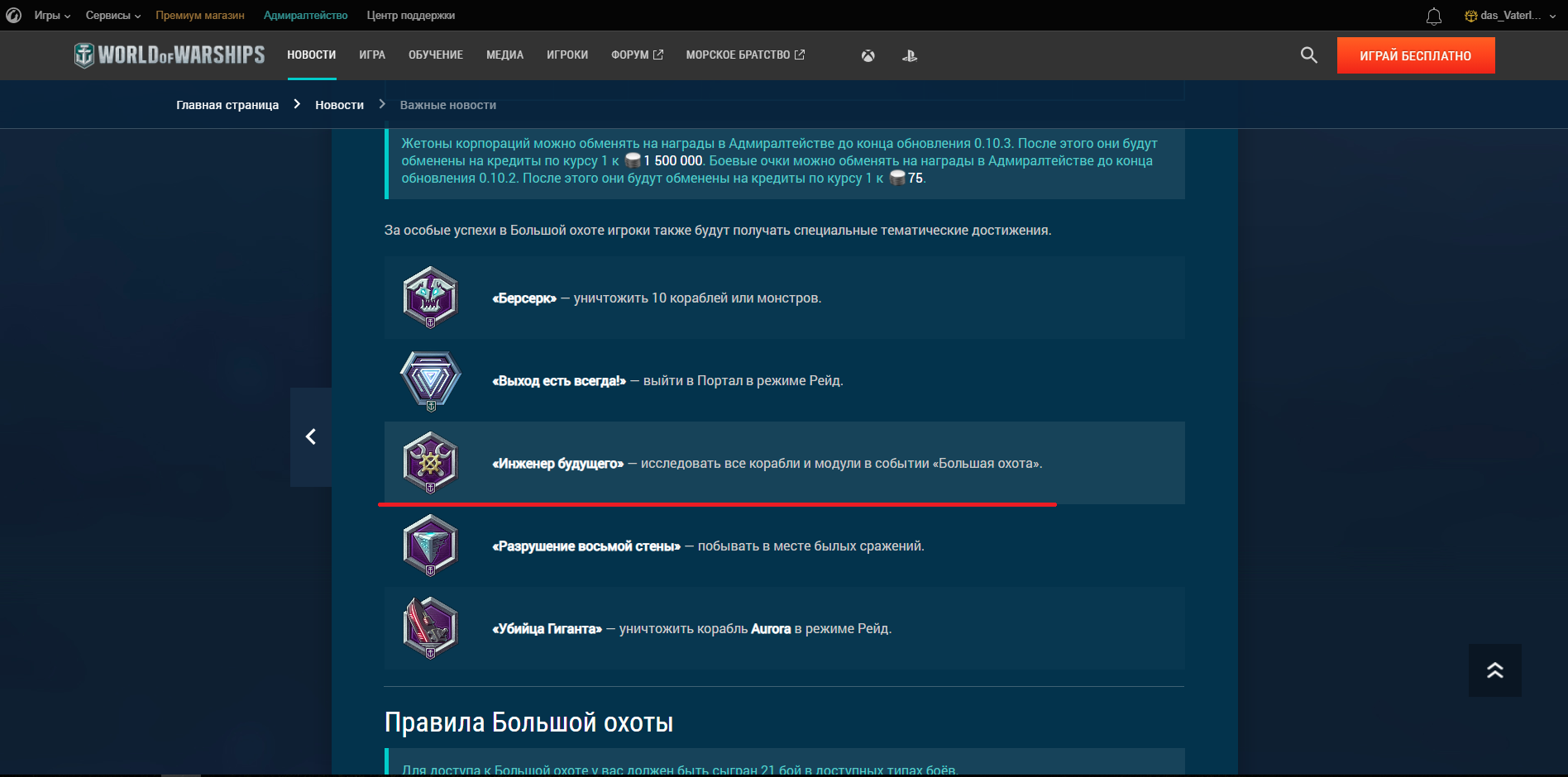The height and width of the screenshot is (777, 1568).
Task: Open the МЕДИА menu item
Action: tap(504, 55)
